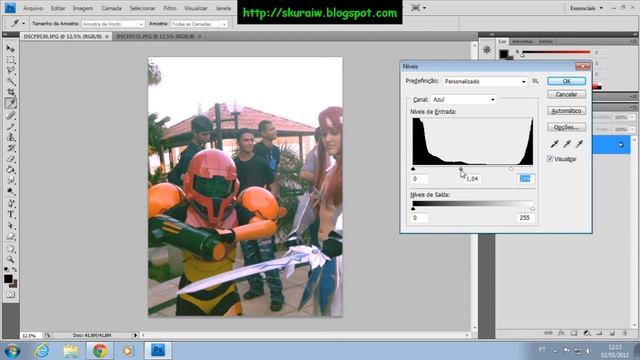The image size is (640, 360).
Task: Select the Shape tool
Action: pyautogui.click(x=11, y=236)
